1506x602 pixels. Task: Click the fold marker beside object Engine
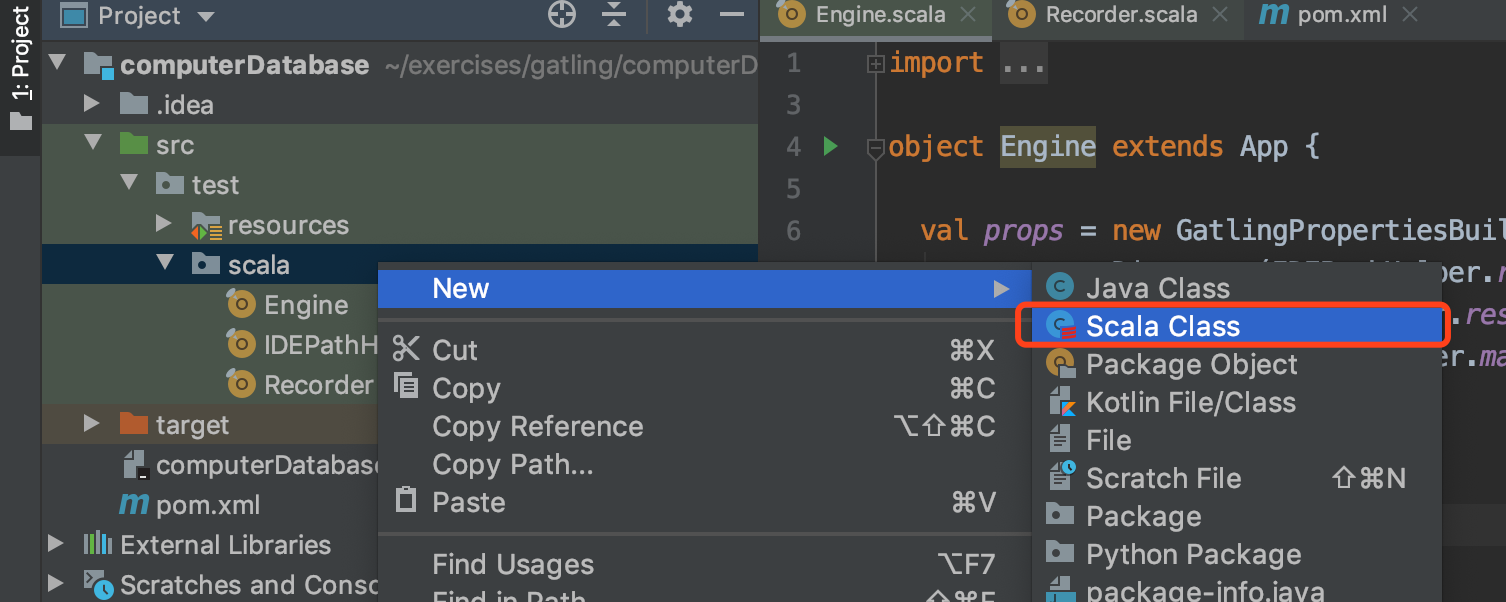coord(876,149)
